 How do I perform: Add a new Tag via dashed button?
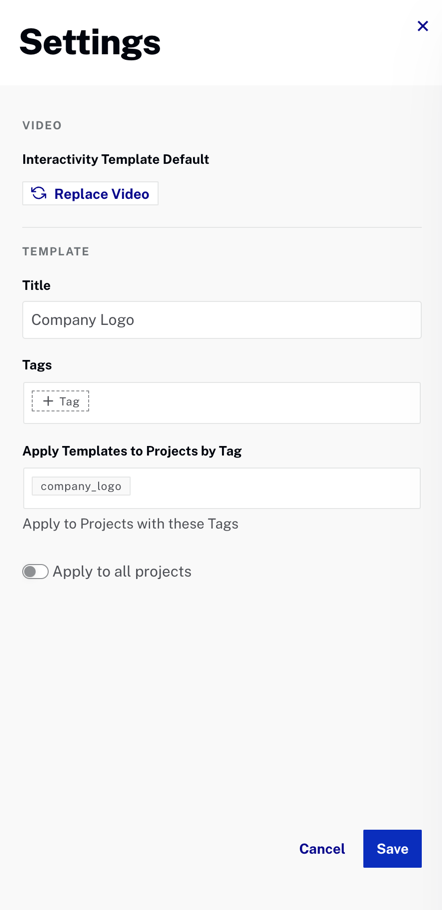point(60,401)
